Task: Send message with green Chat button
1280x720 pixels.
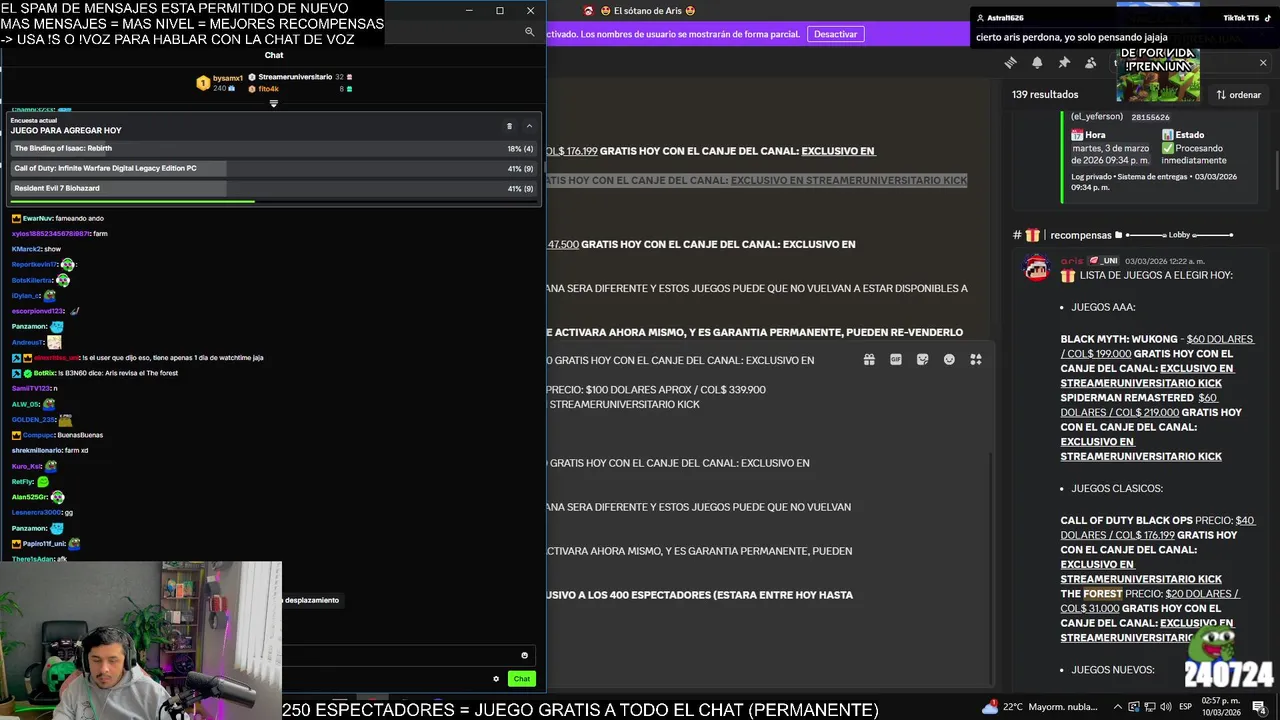Action: (522, 679)
